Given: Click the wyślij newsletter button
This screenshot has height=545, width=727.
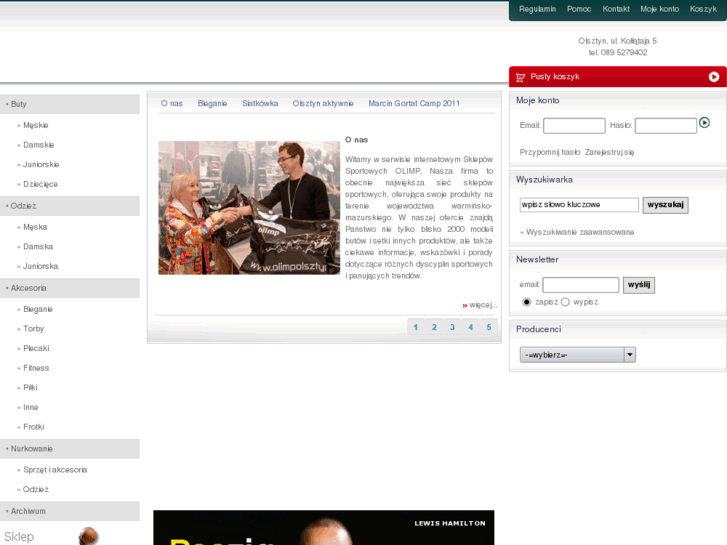Looking at the screenshot, I should pyautogui.click(x=639, y=285).
